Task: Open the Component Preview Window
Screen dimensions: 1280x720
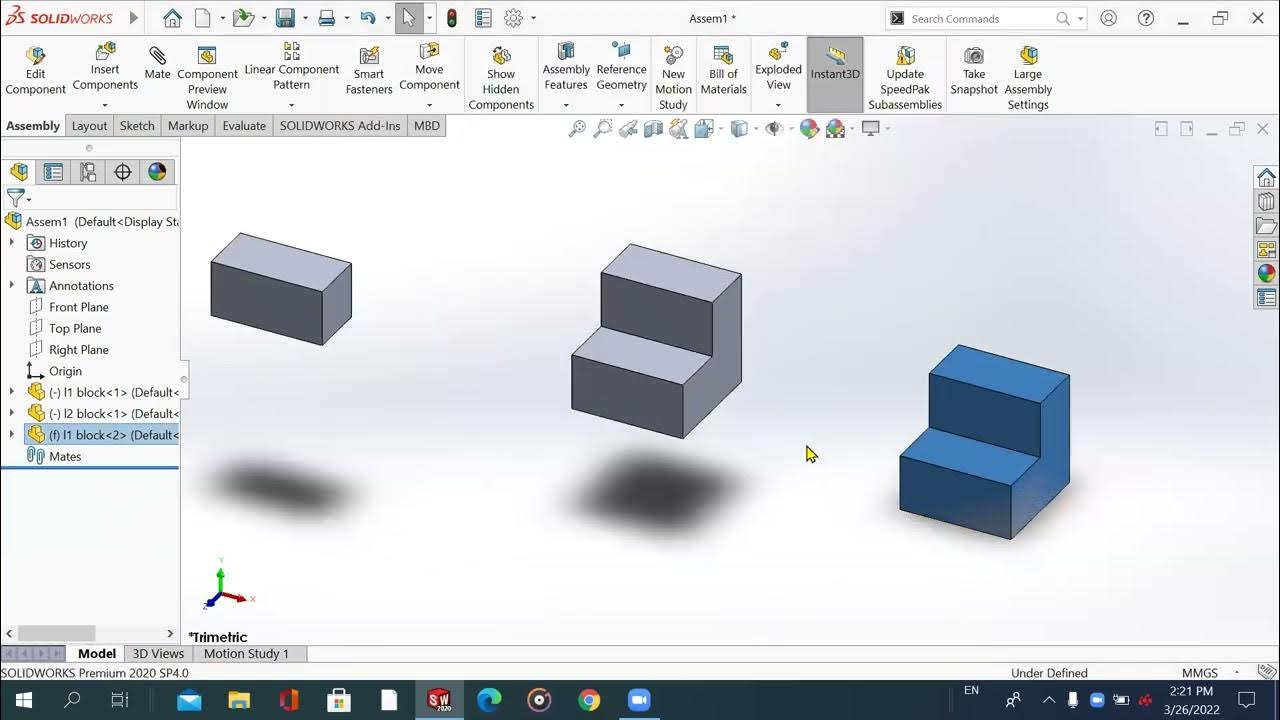Action: pos(207,78)
